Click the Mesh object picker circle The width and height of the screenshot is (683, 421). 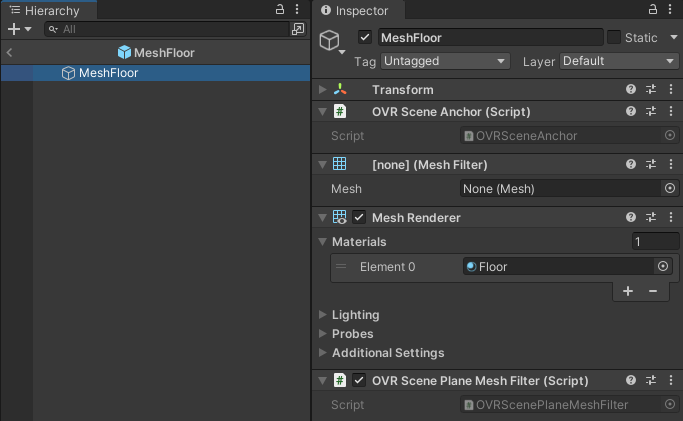670,188
